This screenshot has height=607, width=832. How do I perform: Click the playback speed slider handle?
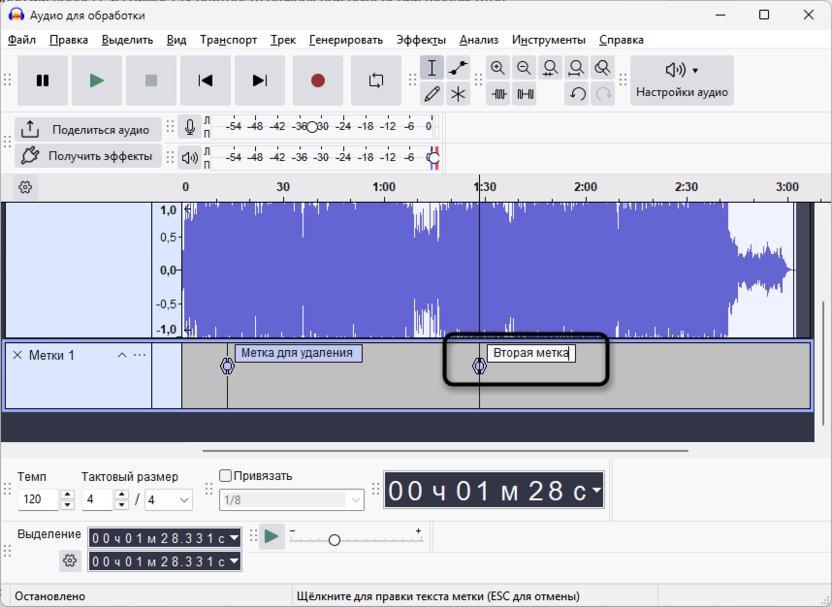[334, 540]
